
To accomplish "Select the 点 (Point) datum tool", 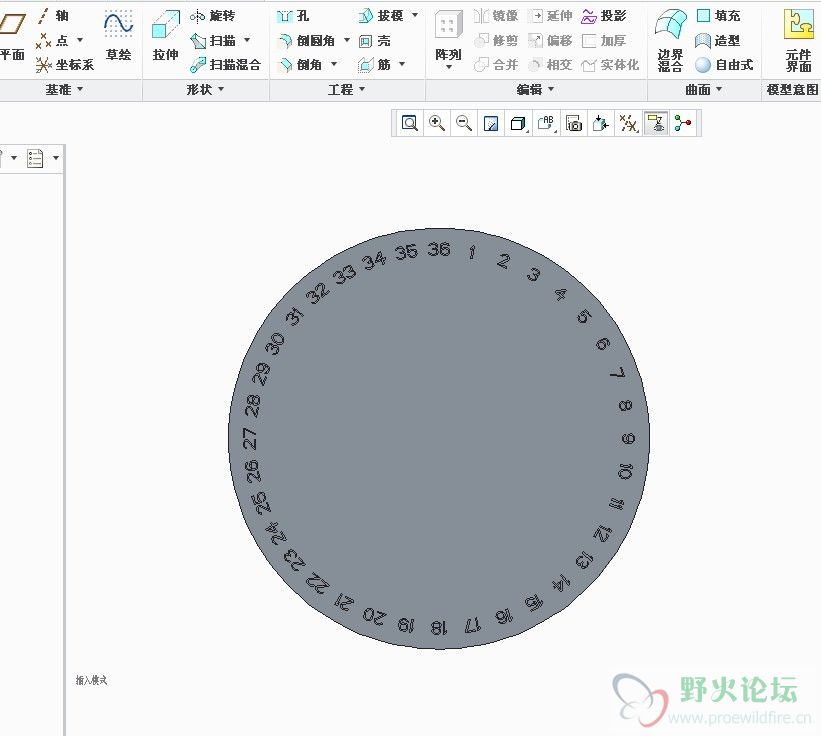I will pyautogui.click(x=53, y=40).
